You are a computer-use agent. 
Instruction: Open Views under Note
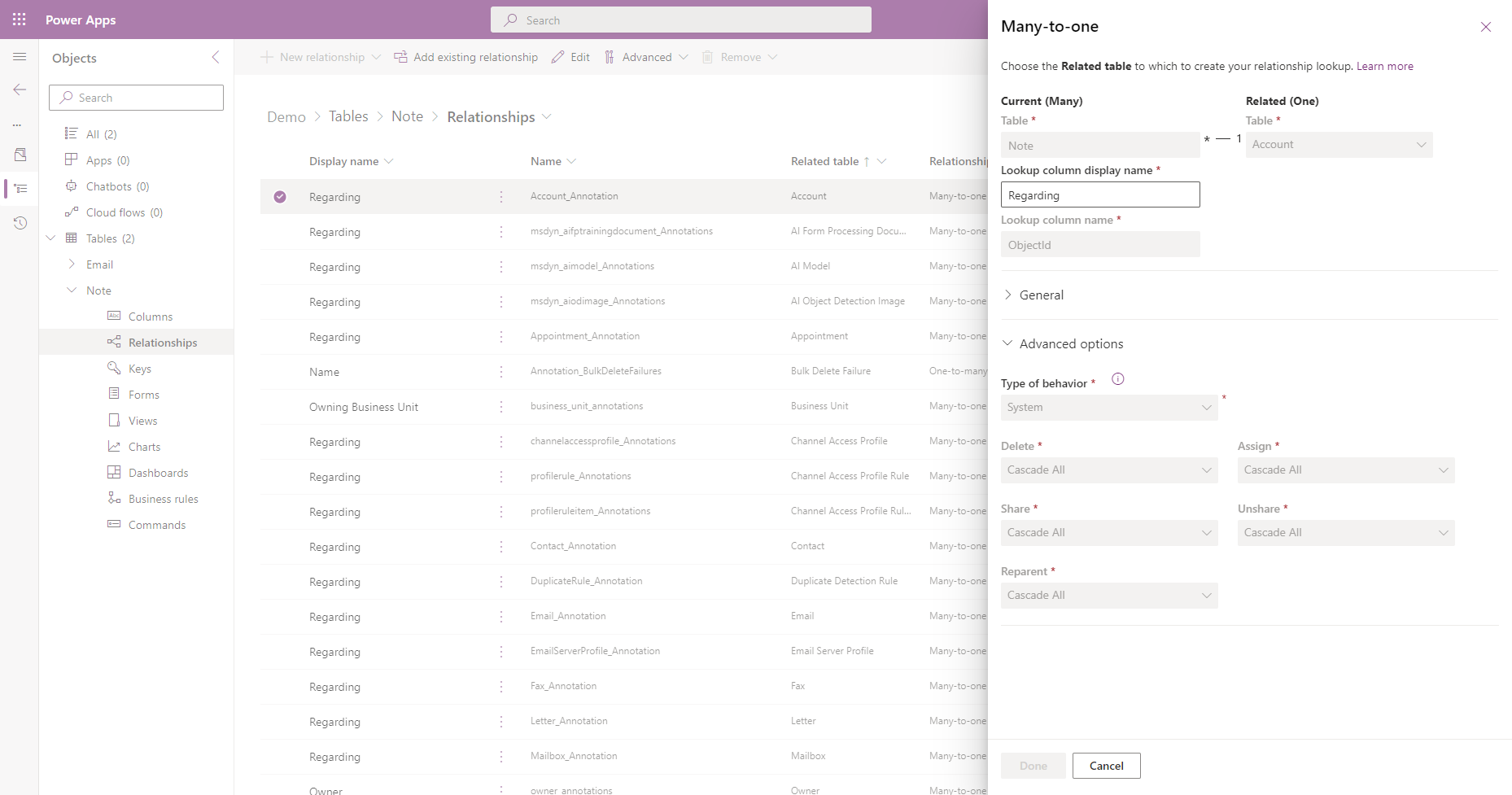pyautogui.click(x=143, y=421)
